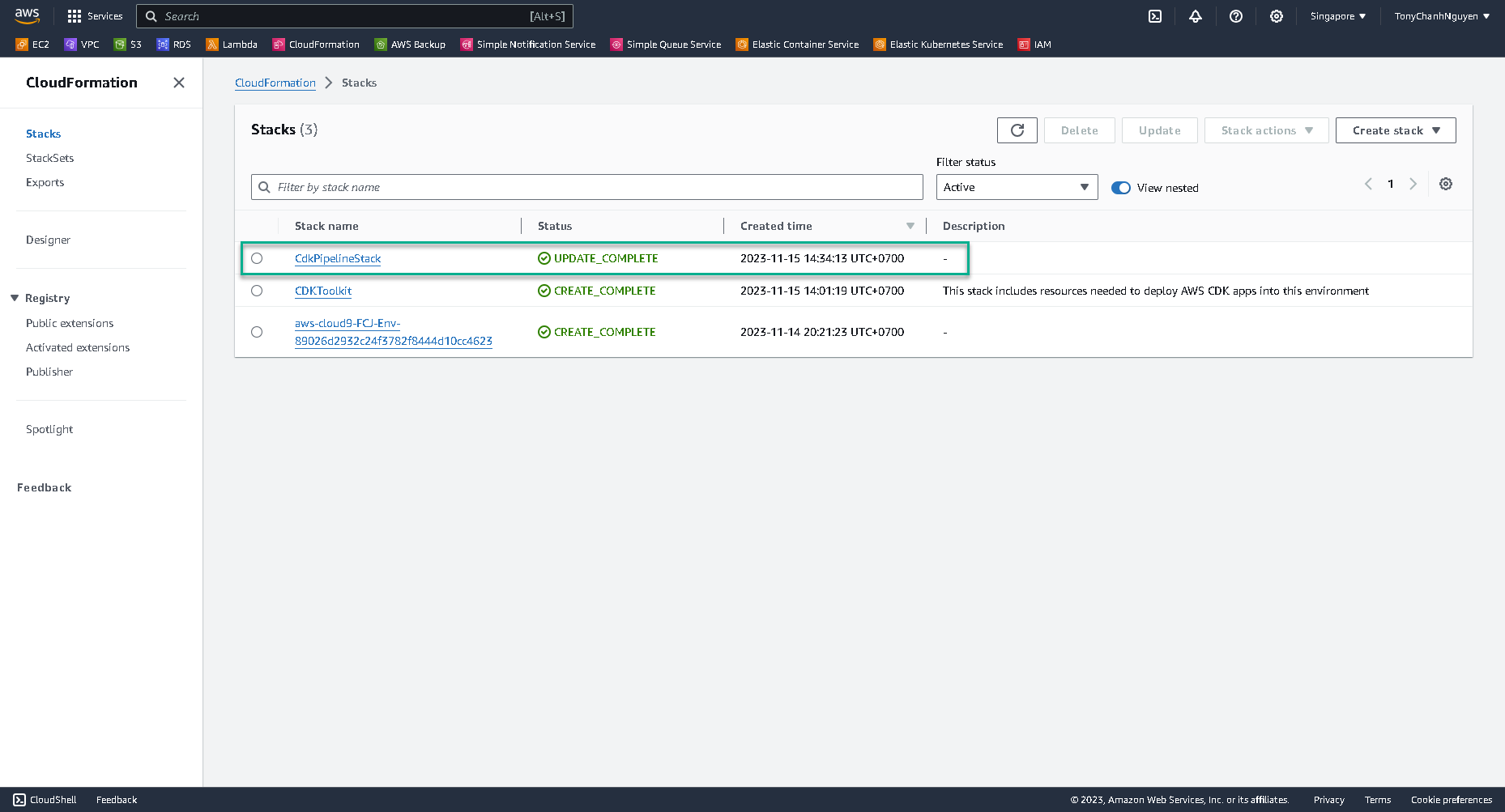Open IAM shortcut in favorites bar

(x=1034, y=45)
